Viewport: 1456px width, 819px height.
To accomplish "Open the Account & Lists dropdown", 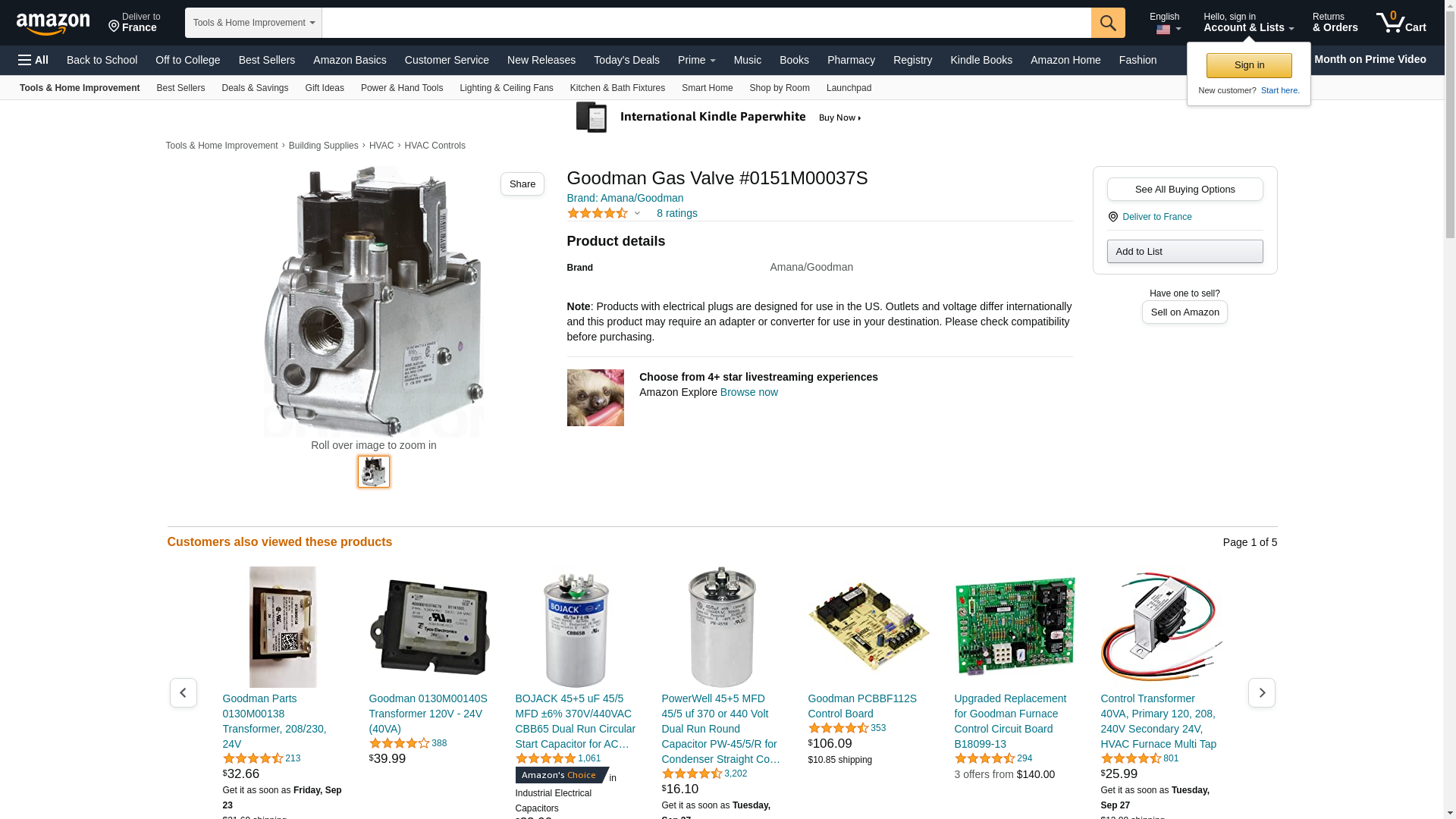I will click(1248, 22).
